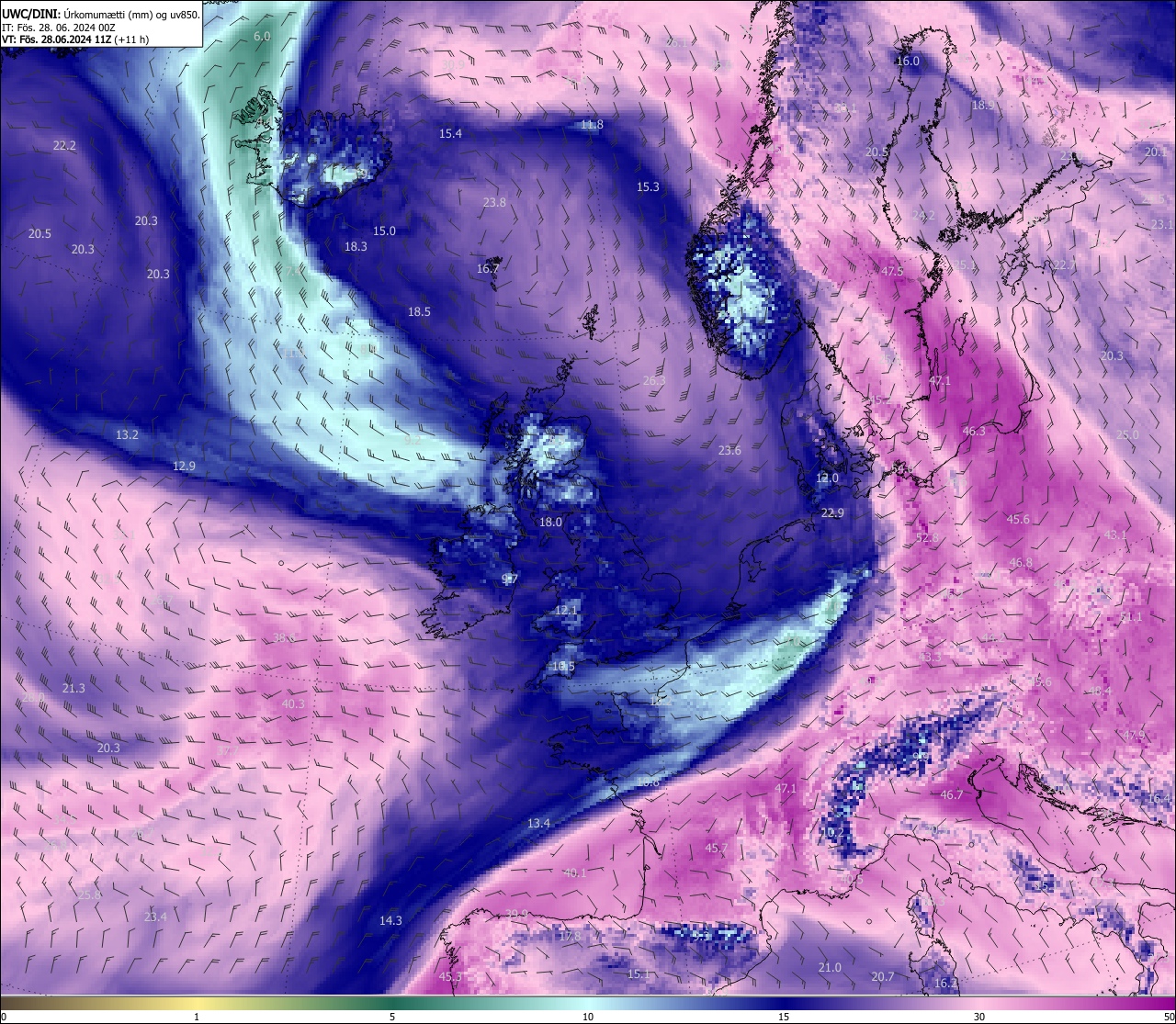Image resolution: width=1176 pixels, height=1024 pixels.
Task: Click the '0' tick on the color scale
Action: (x=3, y=1017)
